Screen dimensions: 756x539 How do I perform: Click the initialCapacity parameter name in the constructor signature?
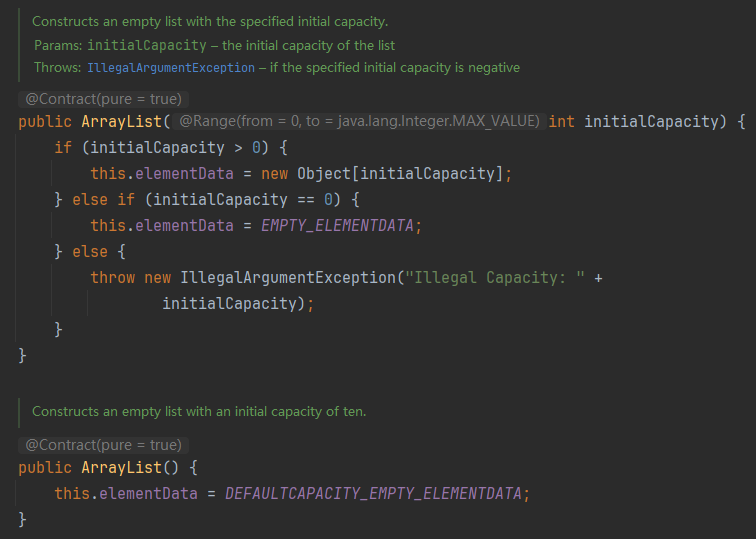(x=651, y=121)
